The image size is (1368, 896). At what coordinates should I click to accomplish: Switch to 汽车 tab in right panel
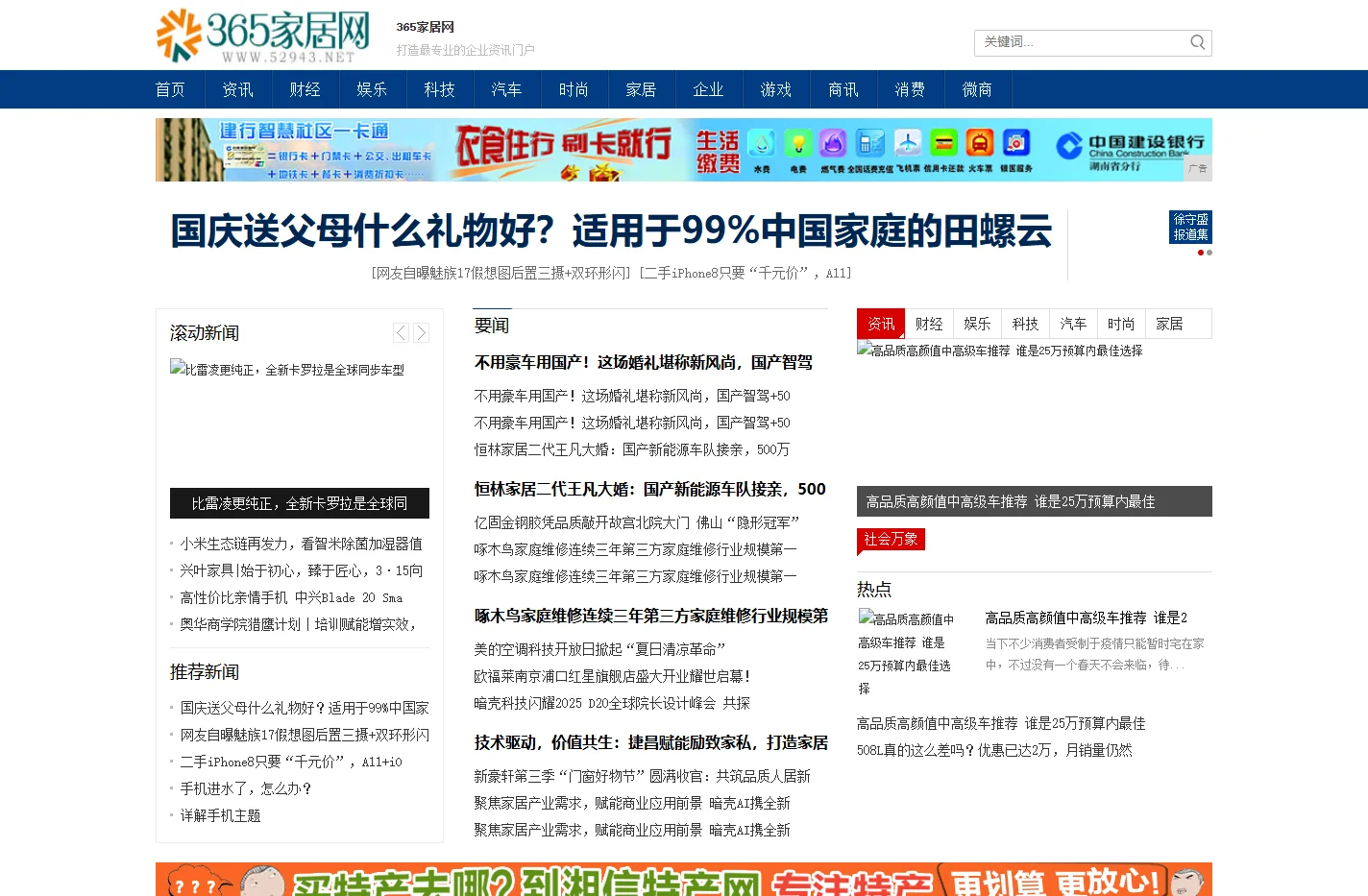1073,324
